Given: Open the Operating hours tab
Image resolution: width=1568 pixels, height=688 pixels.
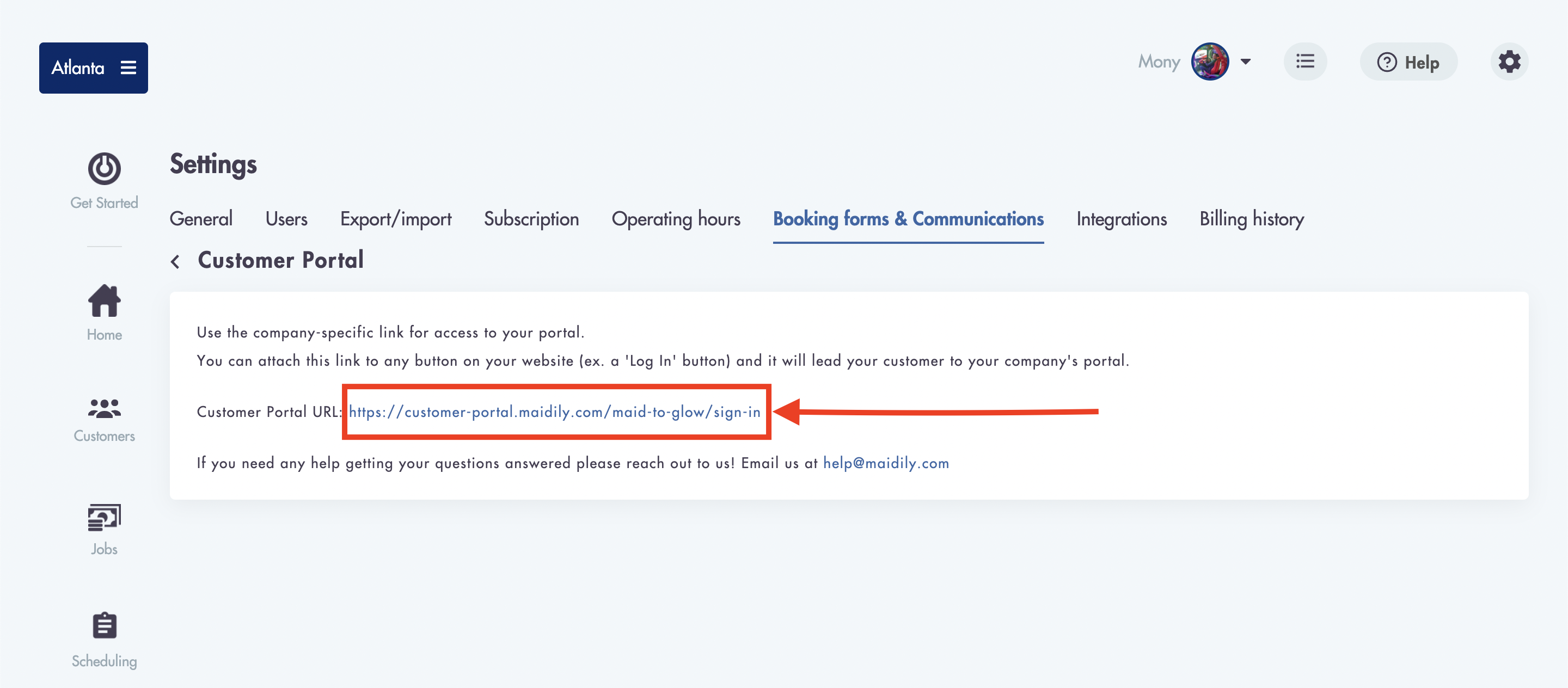Looking at the screenshot, I should [676, 219].
